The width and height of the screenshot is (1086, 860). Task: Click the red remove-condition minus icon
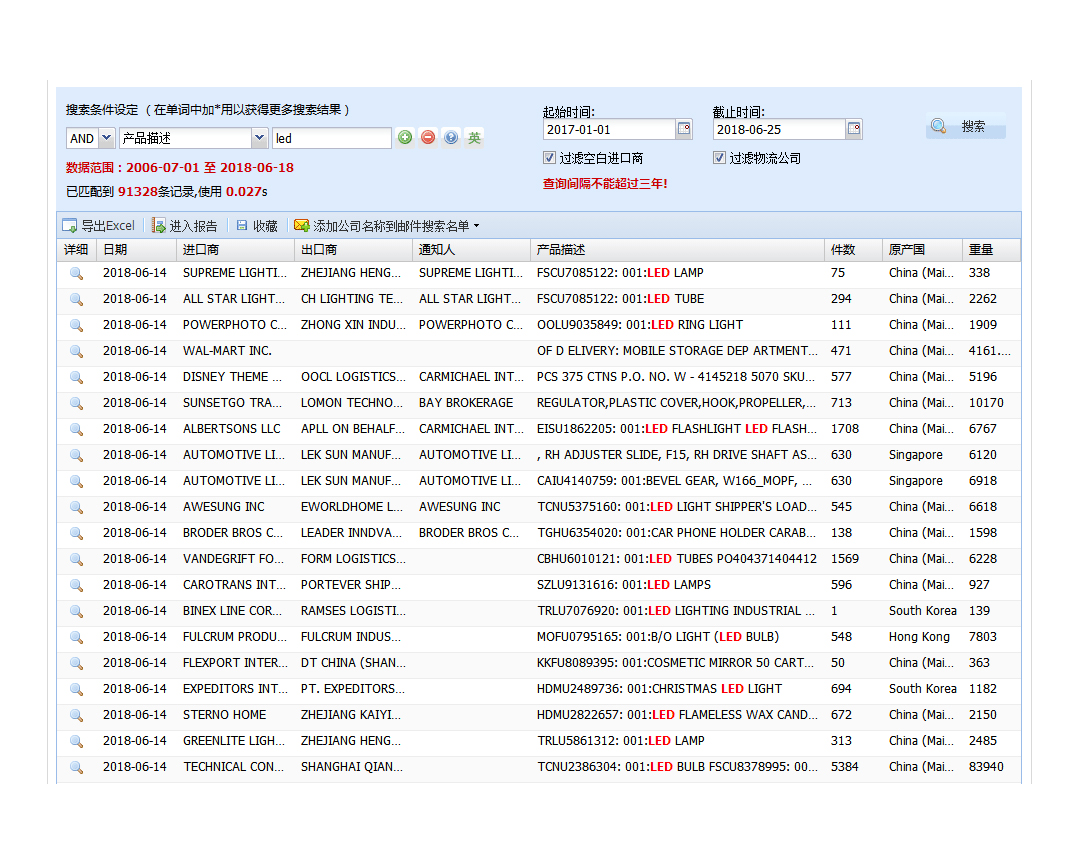[428, 137]
